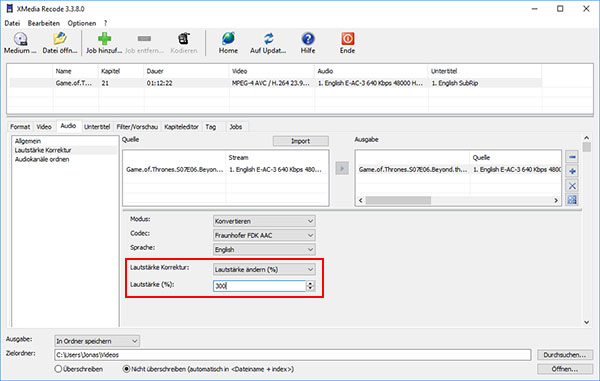The width and height of the screenshot is (600, 381).
Task: Open the Modus dropdown
Action: 264,221
